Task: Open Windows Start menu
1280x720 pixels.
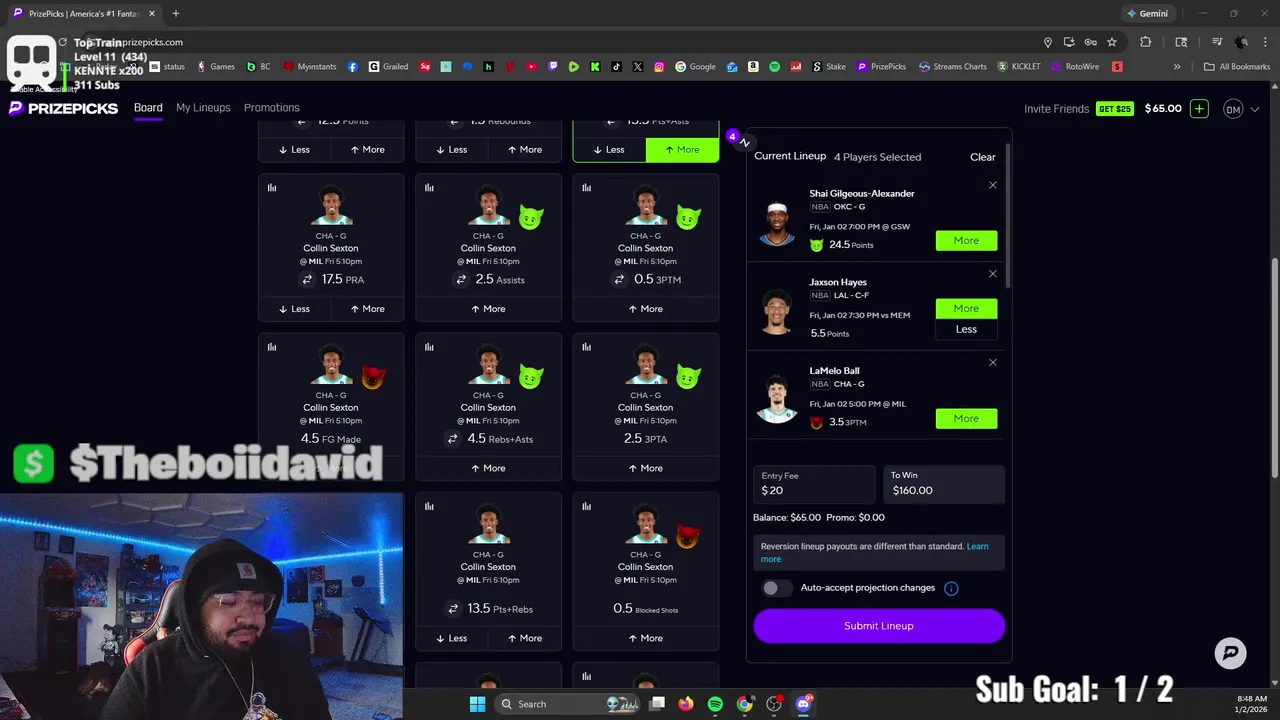Action: tap(477, 704)
